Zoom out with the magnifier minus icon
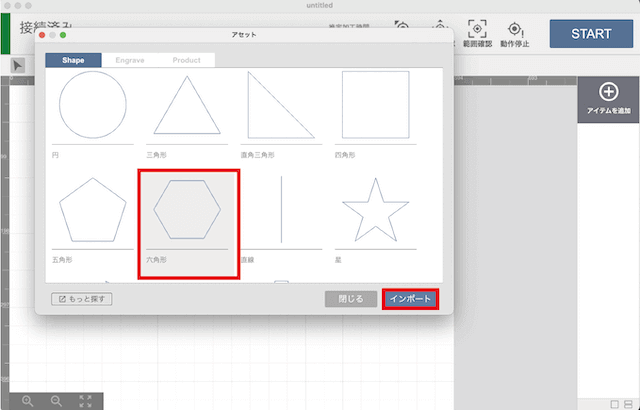Image resolution: width=640 pixels, height=410 pixels. tap(56, 400)
